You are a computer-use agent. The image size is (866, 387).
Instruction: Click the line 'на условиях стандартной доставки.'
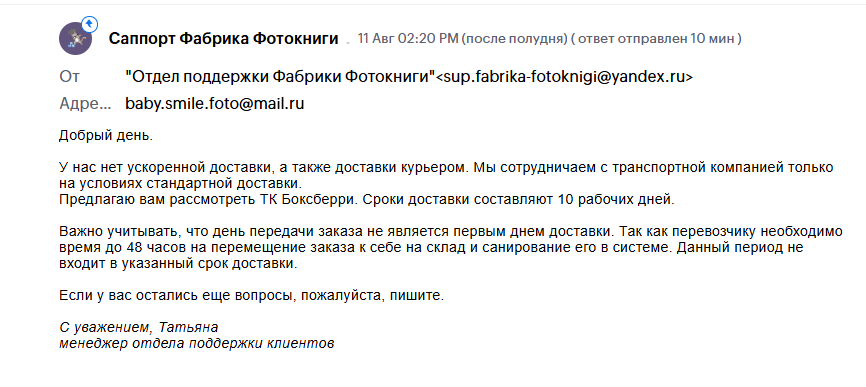click(x=181, y=183)
